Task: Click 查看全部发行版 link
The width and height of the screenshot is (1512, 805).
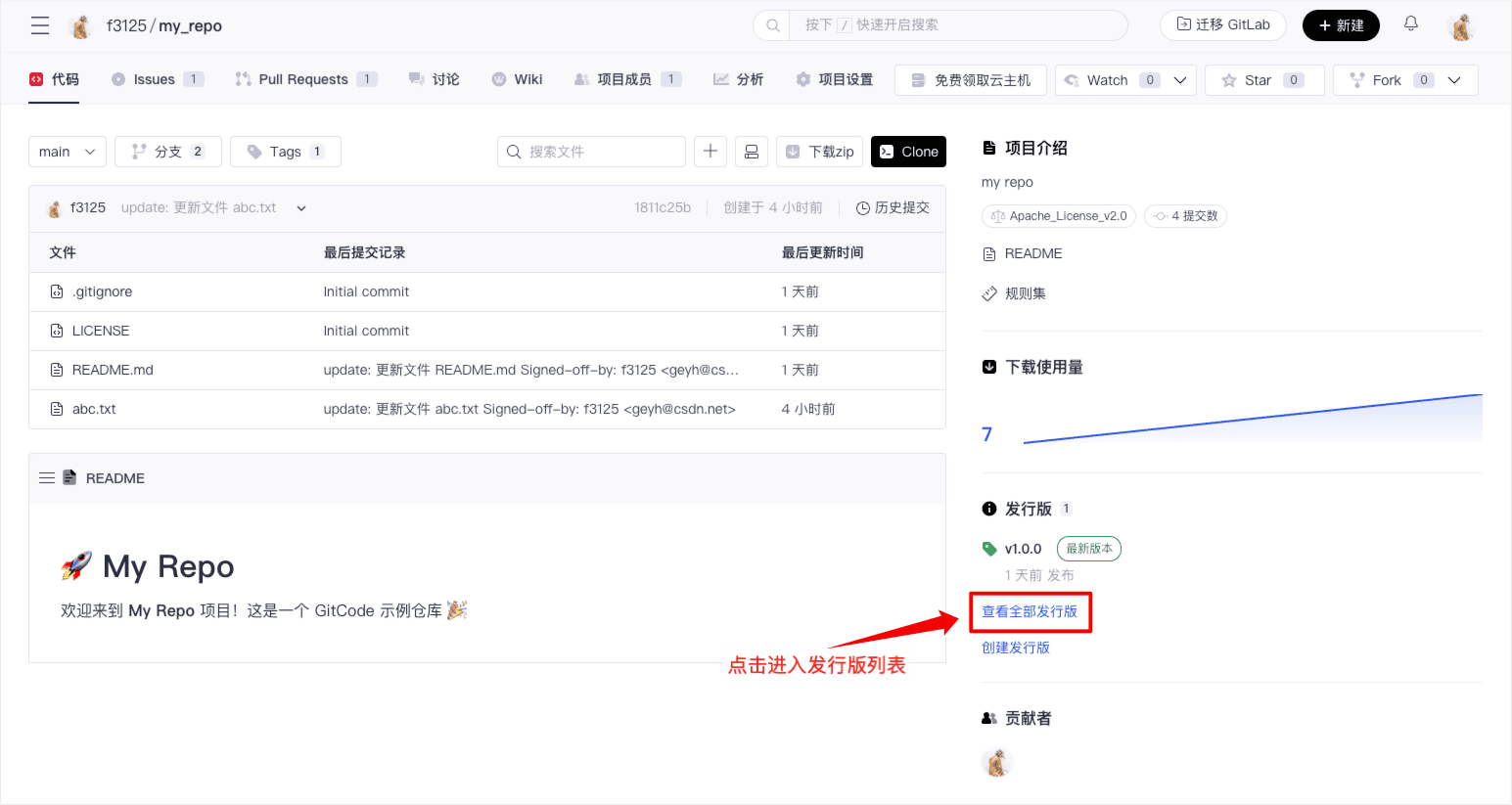Action: [x=1030, y=611]
